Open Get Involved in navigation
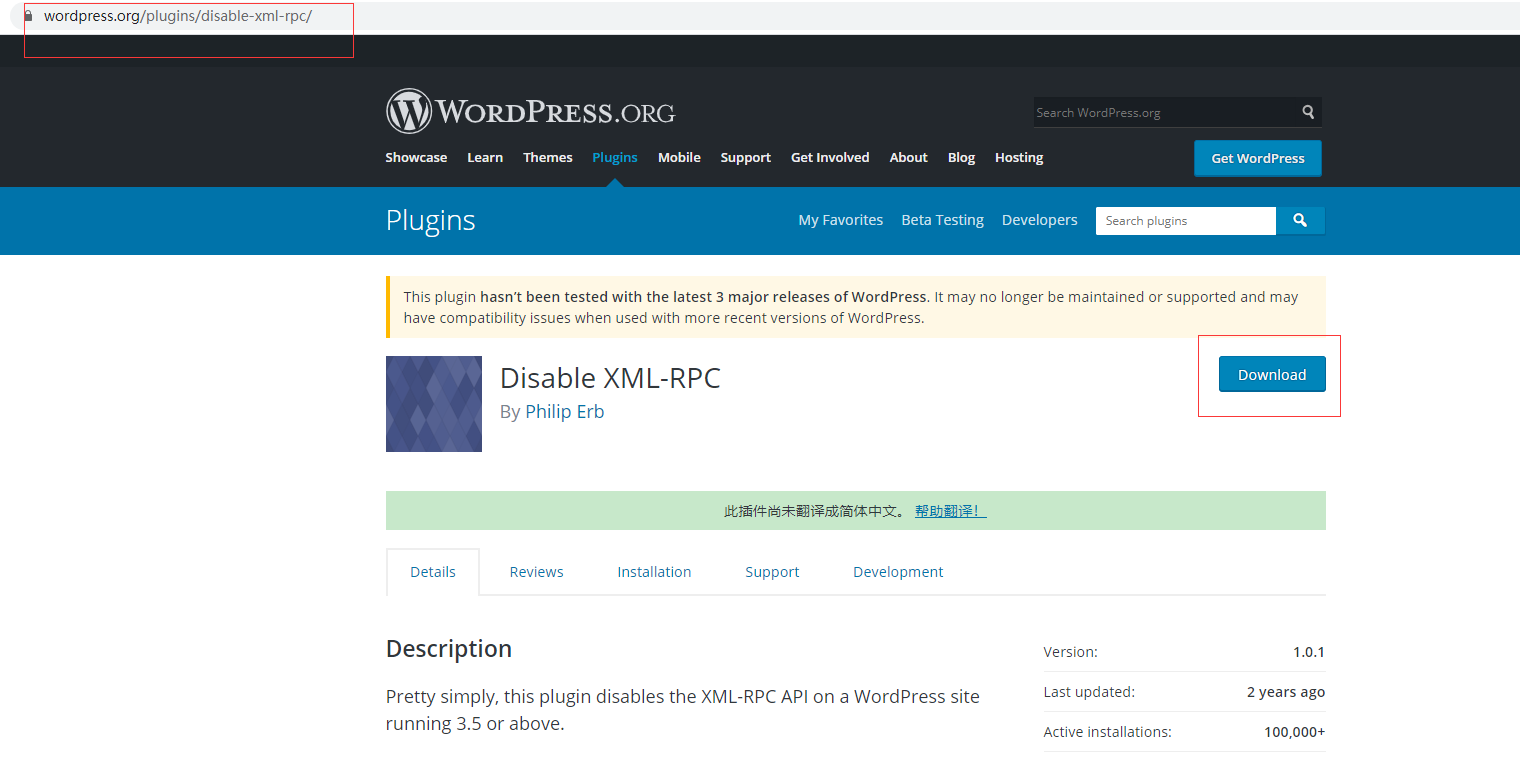The height and width of the screenshot is (760, 1520). (830, 157)
